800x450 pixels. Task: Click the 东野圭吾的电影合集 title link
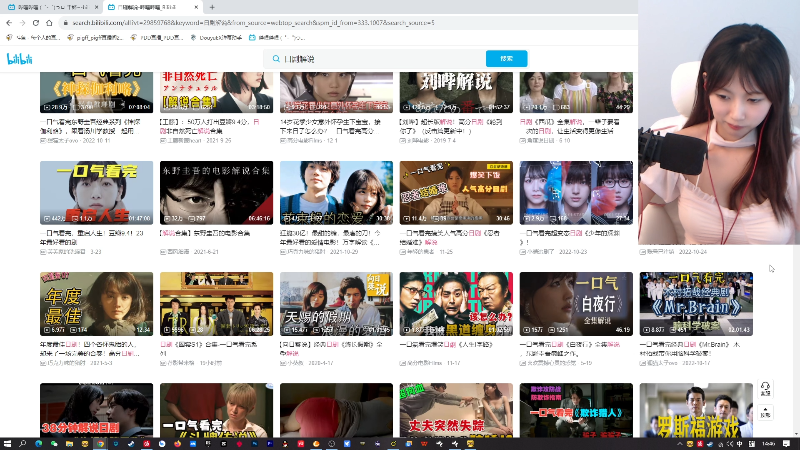pos(205,233)
